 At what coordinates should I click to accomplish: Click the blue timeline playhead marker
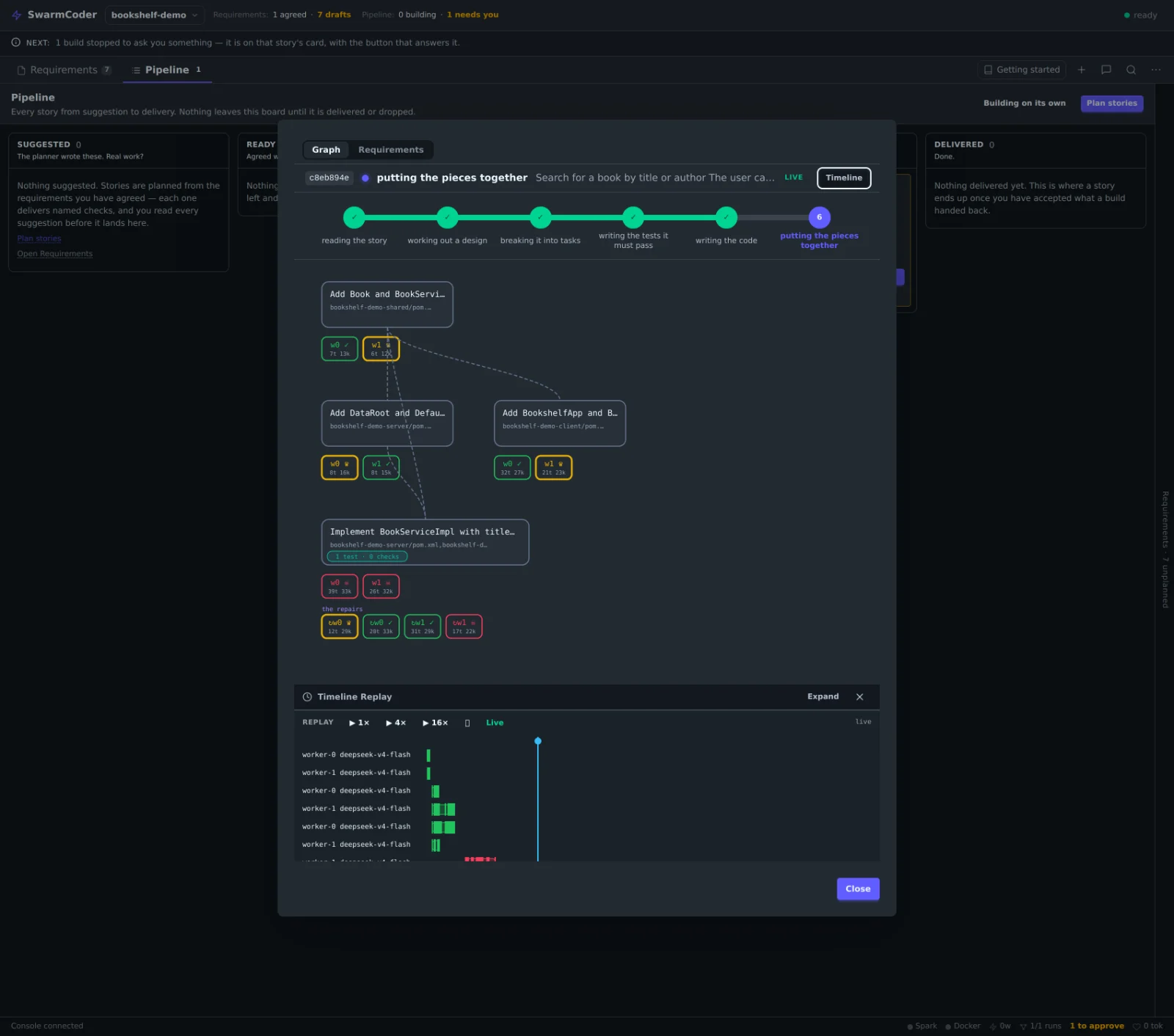tap(538, 741)
